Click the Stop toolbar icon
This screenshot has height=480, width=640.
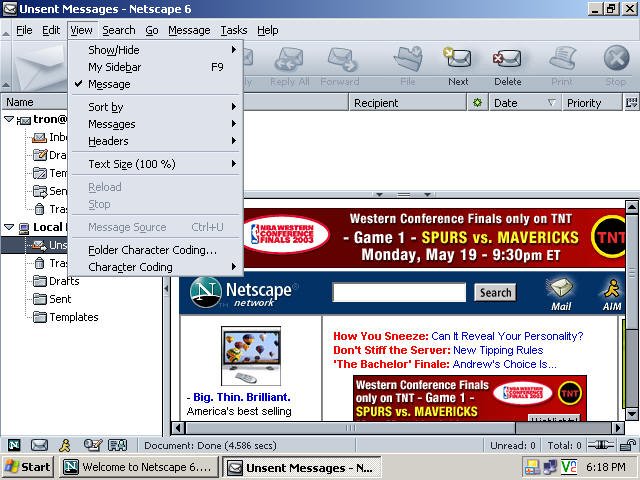pyautogui.click(x=616, y=58)
